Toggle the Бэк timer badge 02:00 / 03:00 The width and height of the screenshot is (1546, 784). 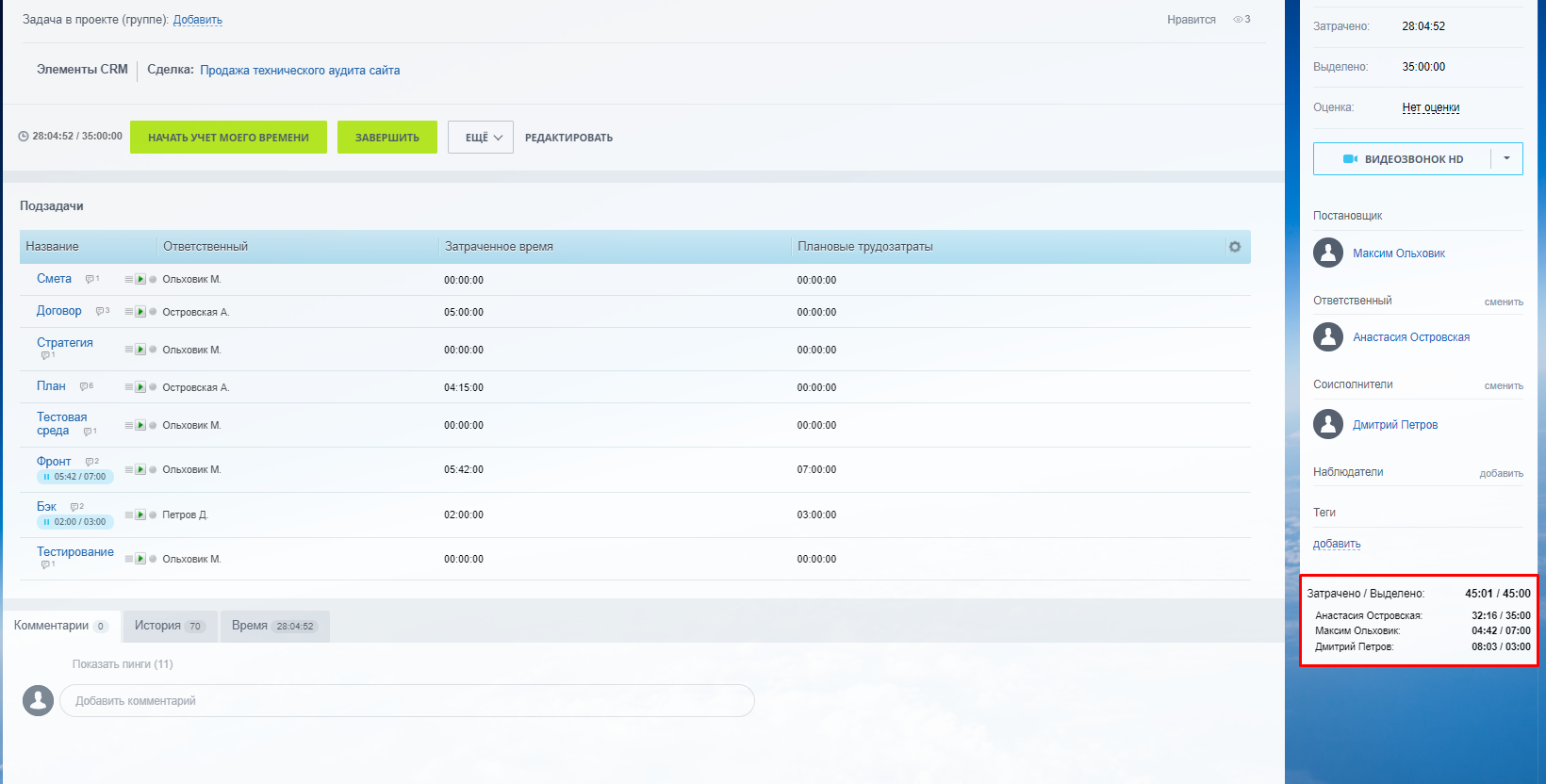tap(47, 522)
